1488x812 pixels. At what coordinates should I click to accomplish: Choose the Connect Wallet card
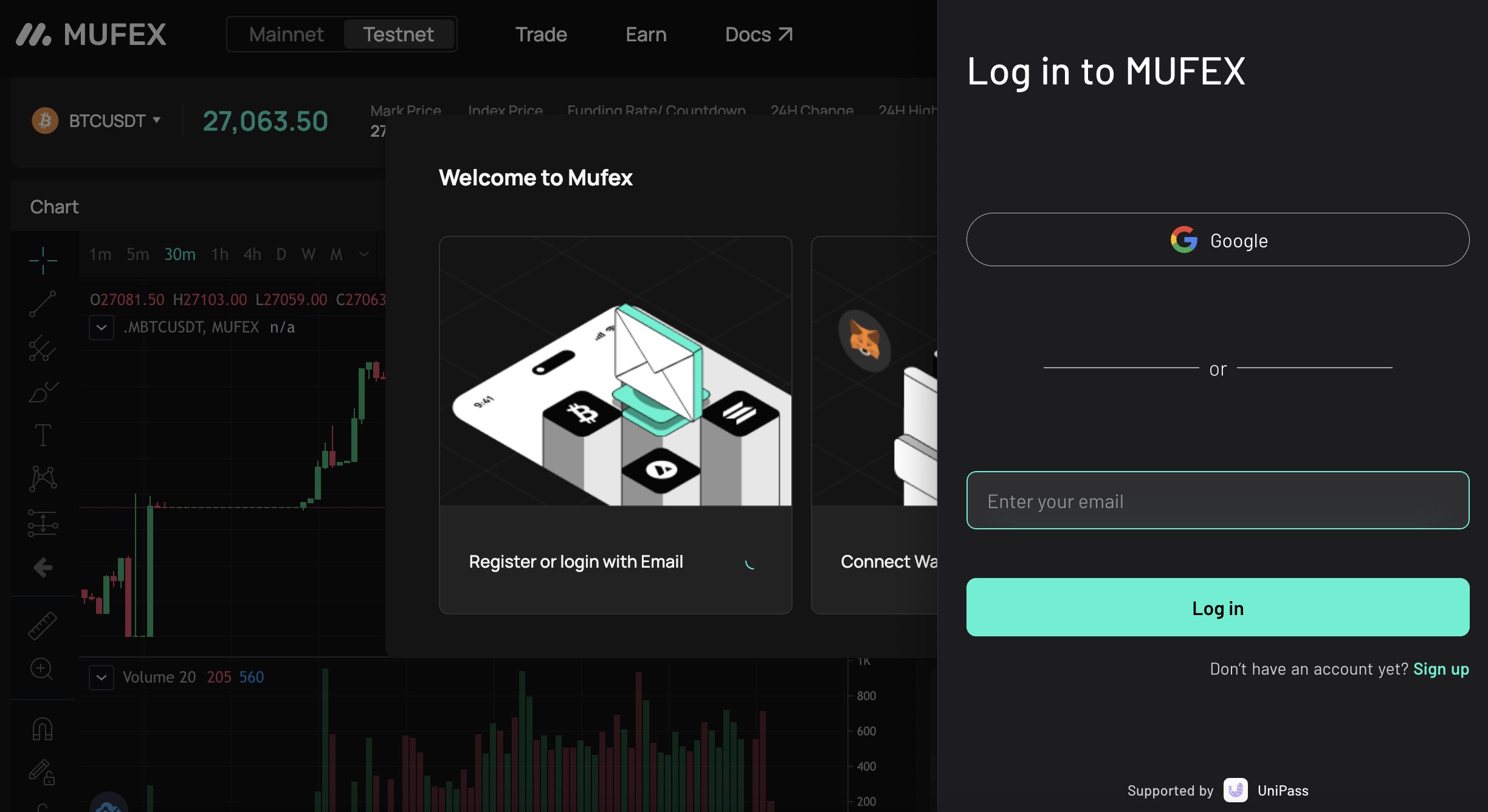click(x=875, y=425)
